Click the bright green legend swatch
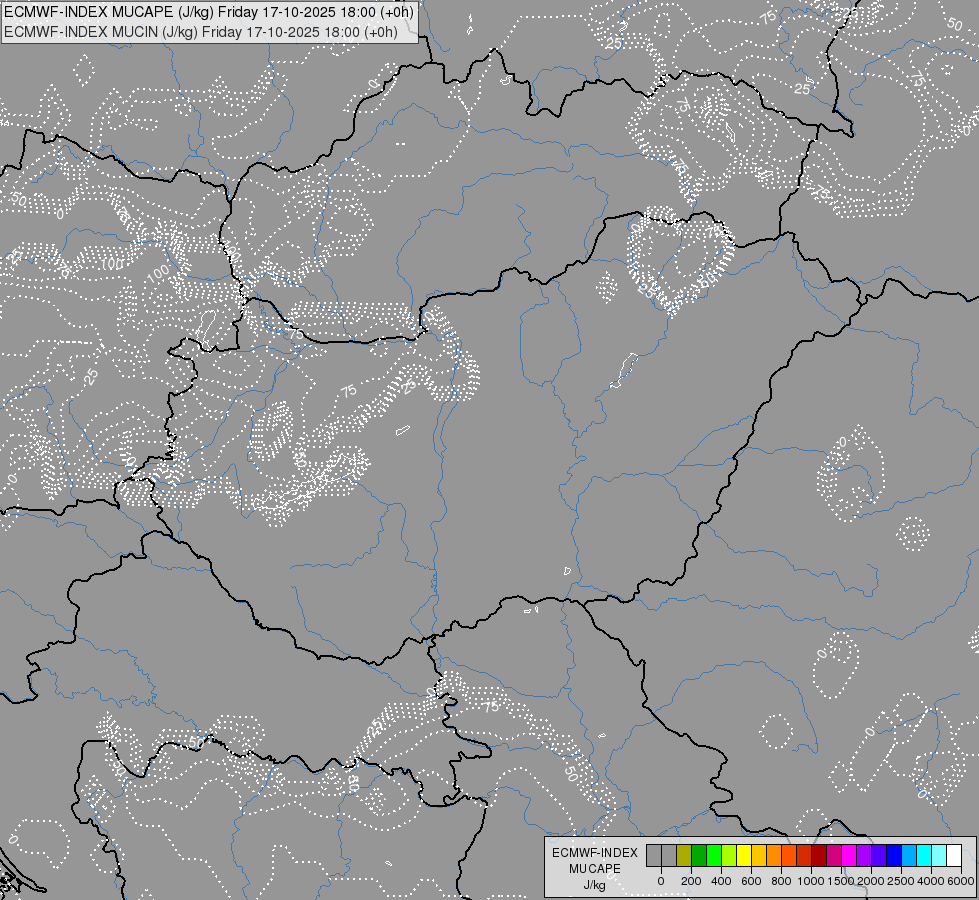 tap(714, 855)
